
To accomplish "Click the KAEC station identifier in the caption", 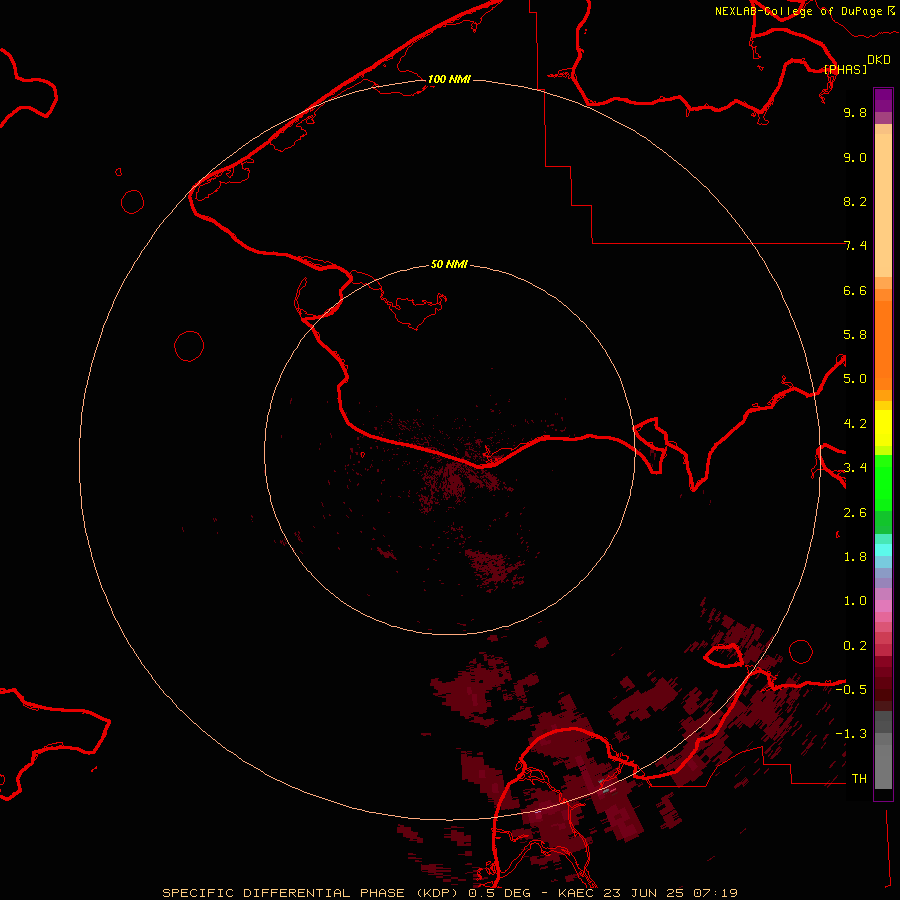I will coord(578,893).
